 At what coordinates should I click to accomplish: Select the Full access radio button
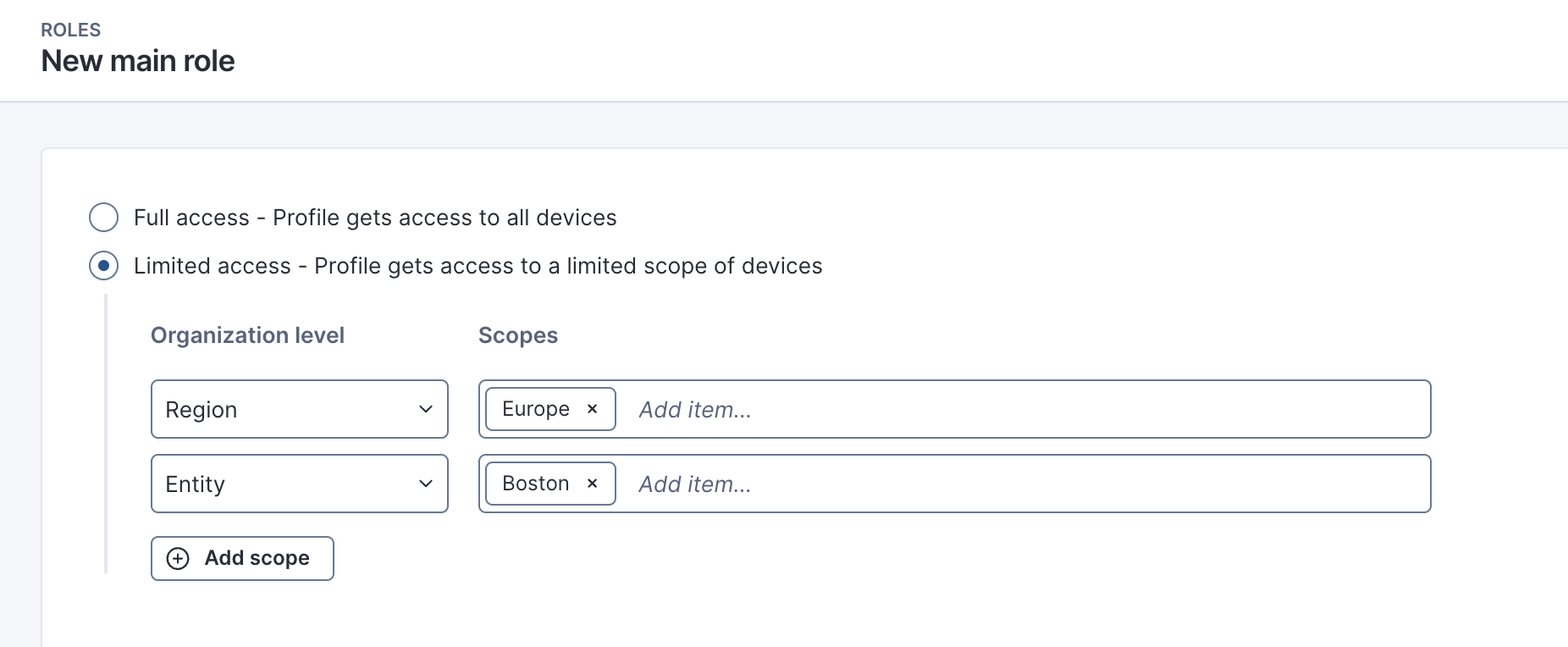pos(103,218)
